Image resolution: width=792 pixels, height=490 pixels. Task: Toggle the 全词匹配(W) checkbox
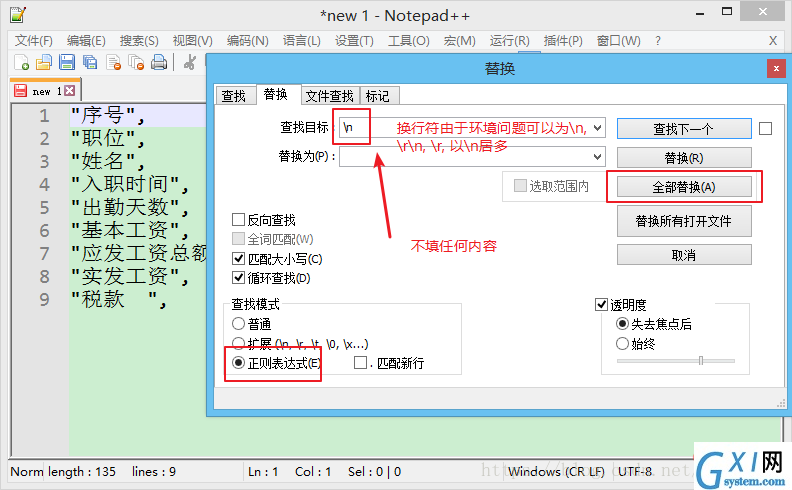(x=238, y=238)
